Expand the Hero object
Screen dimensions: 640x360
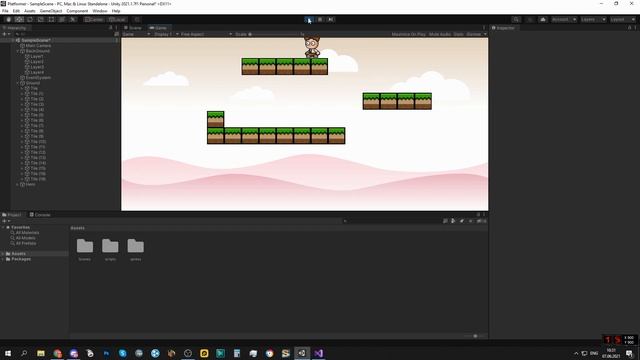tap(18, 184)
